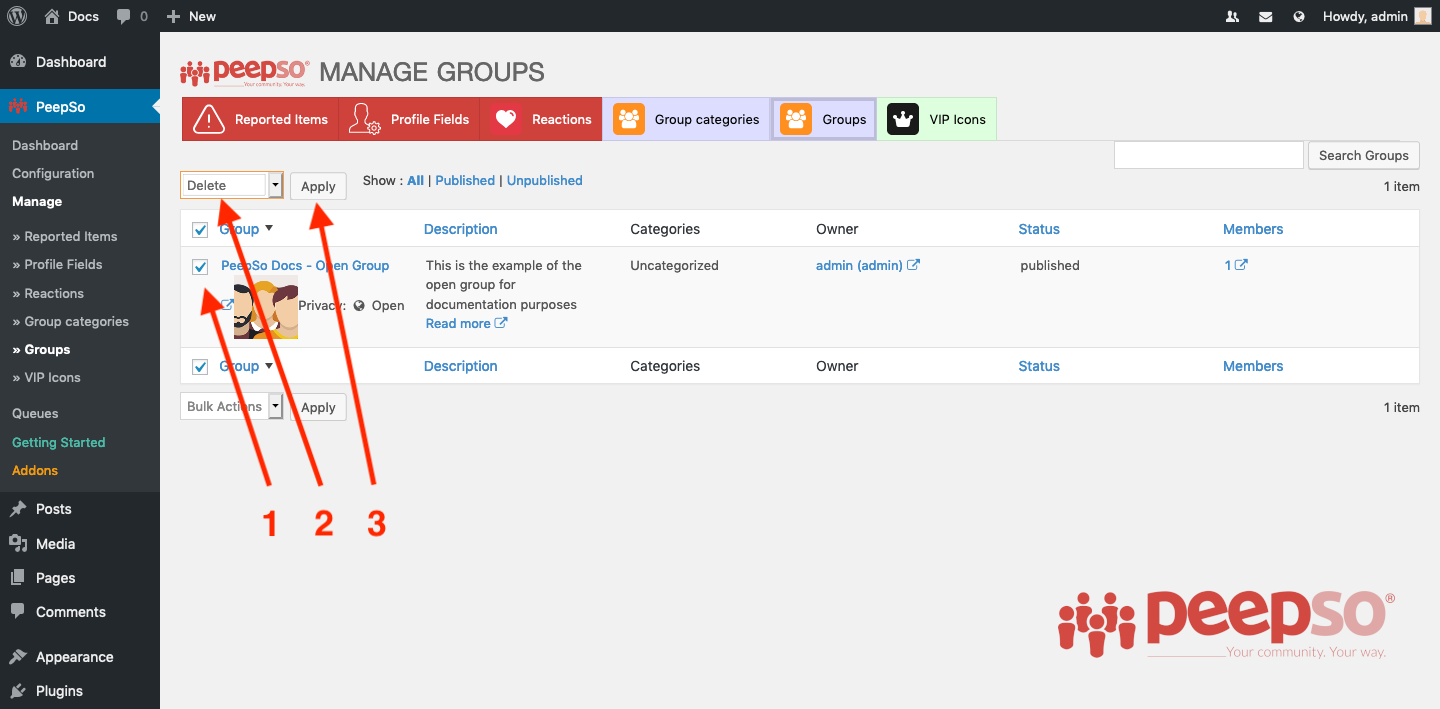
Task: Switch to the Group categories tab
Action: tap(686, 119)
